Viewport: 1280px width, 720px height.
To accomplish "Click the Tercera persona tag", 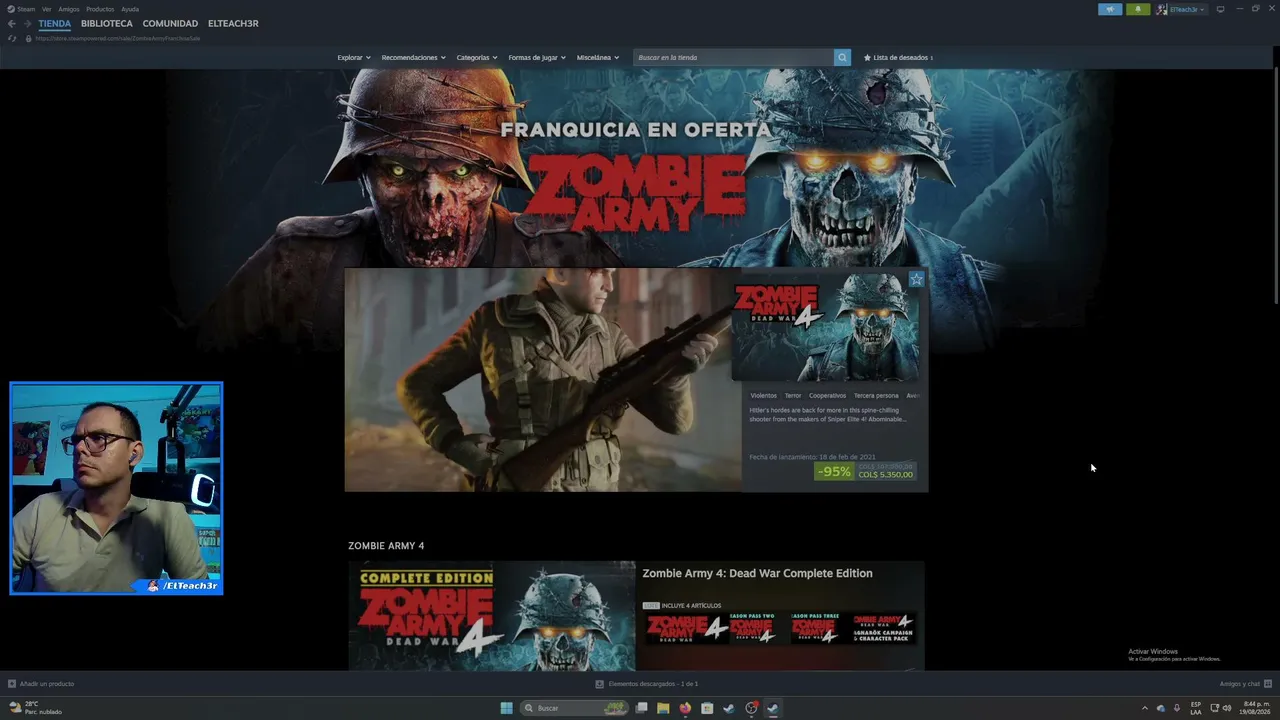I will pyautogui.click(x=876, y=396).
